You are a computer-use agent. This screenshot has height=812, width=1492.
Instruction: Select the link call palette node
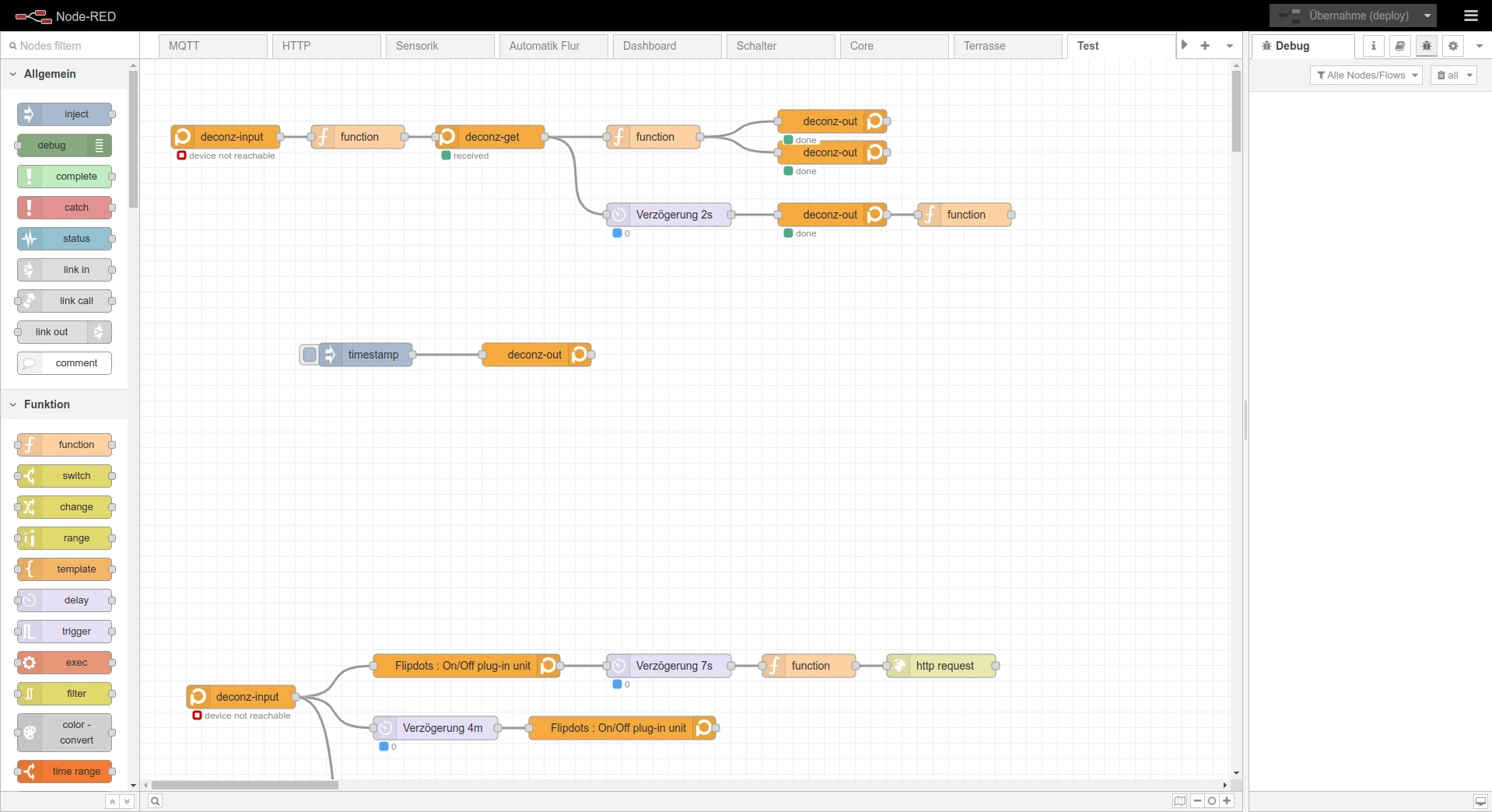pyautogui.click(x=65, y=301)
